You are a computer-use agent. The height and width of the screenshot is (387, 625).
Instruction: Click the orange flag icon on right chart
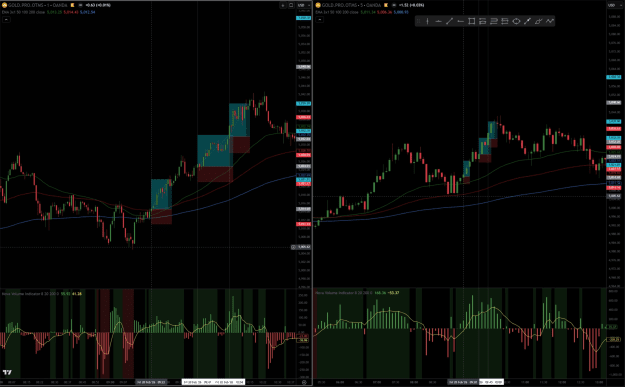click(x=386, y=5)
